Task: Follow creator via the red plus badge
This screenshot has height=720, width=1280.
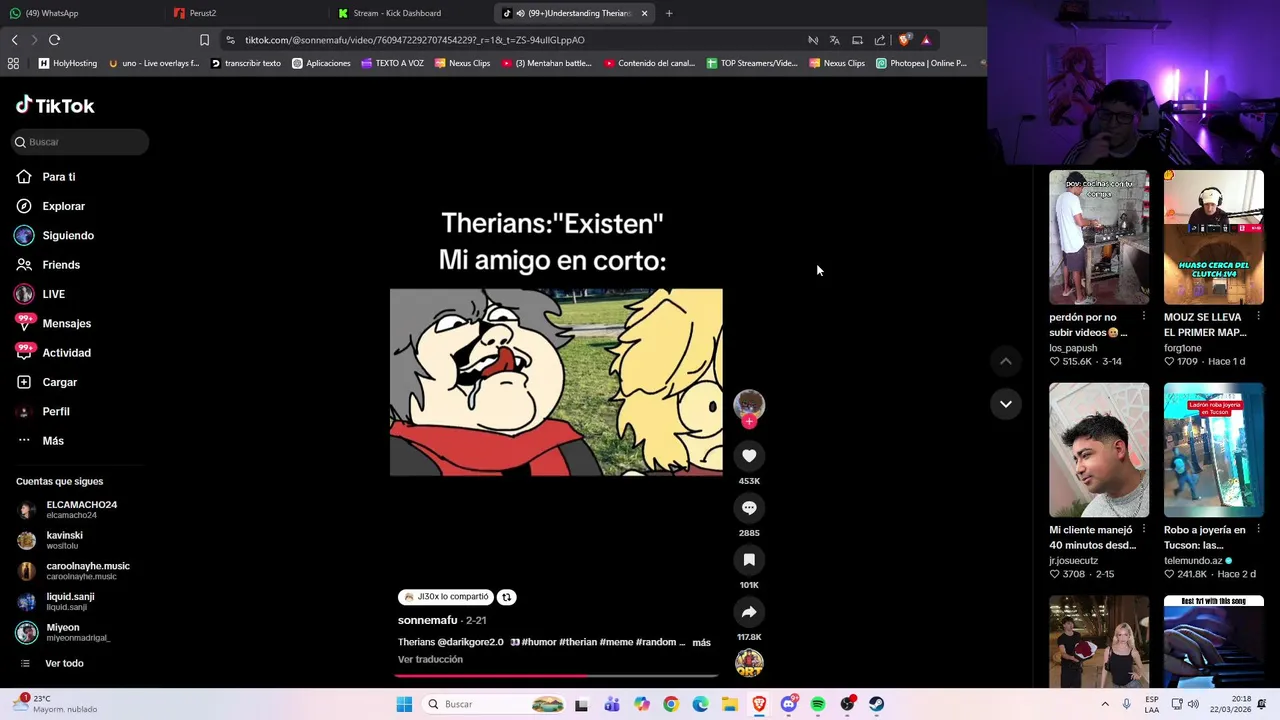Action: tap(749, 422)
